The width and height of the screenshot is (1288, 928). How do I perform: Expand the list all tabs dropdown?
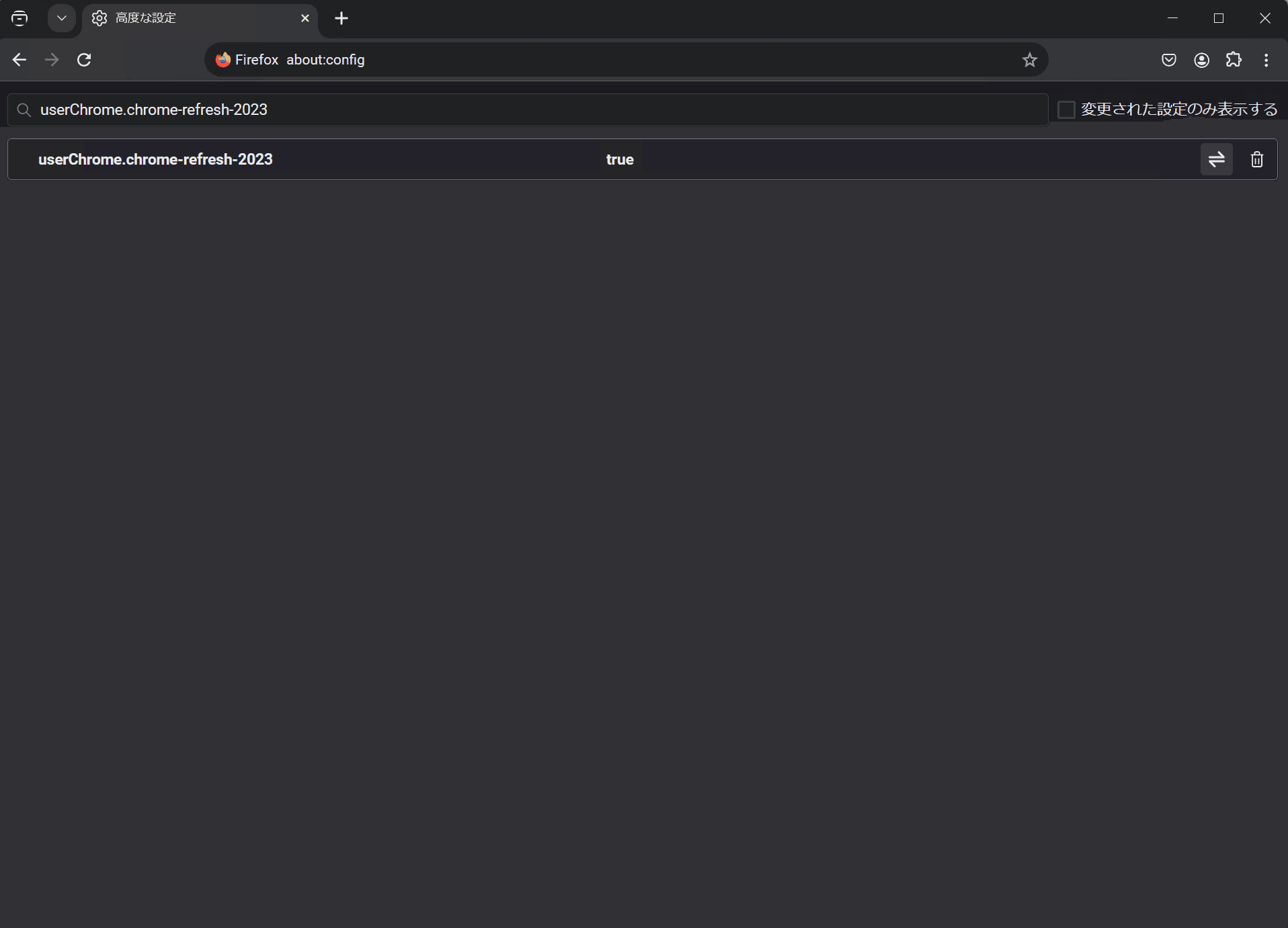pyautogui.click(x=62, y=18)
